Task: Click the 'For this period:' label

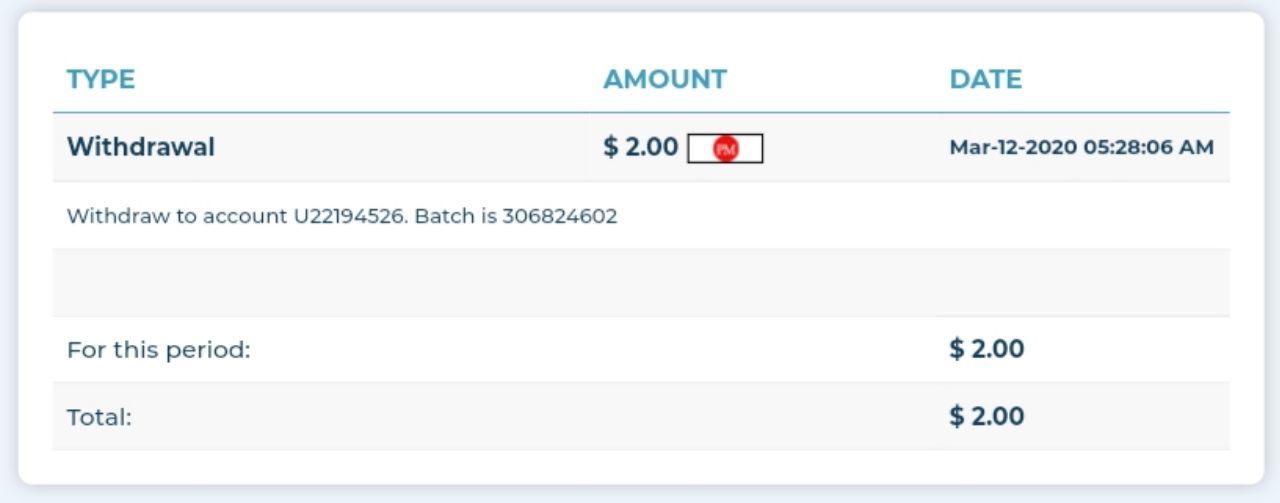Action: coord(158,351)
